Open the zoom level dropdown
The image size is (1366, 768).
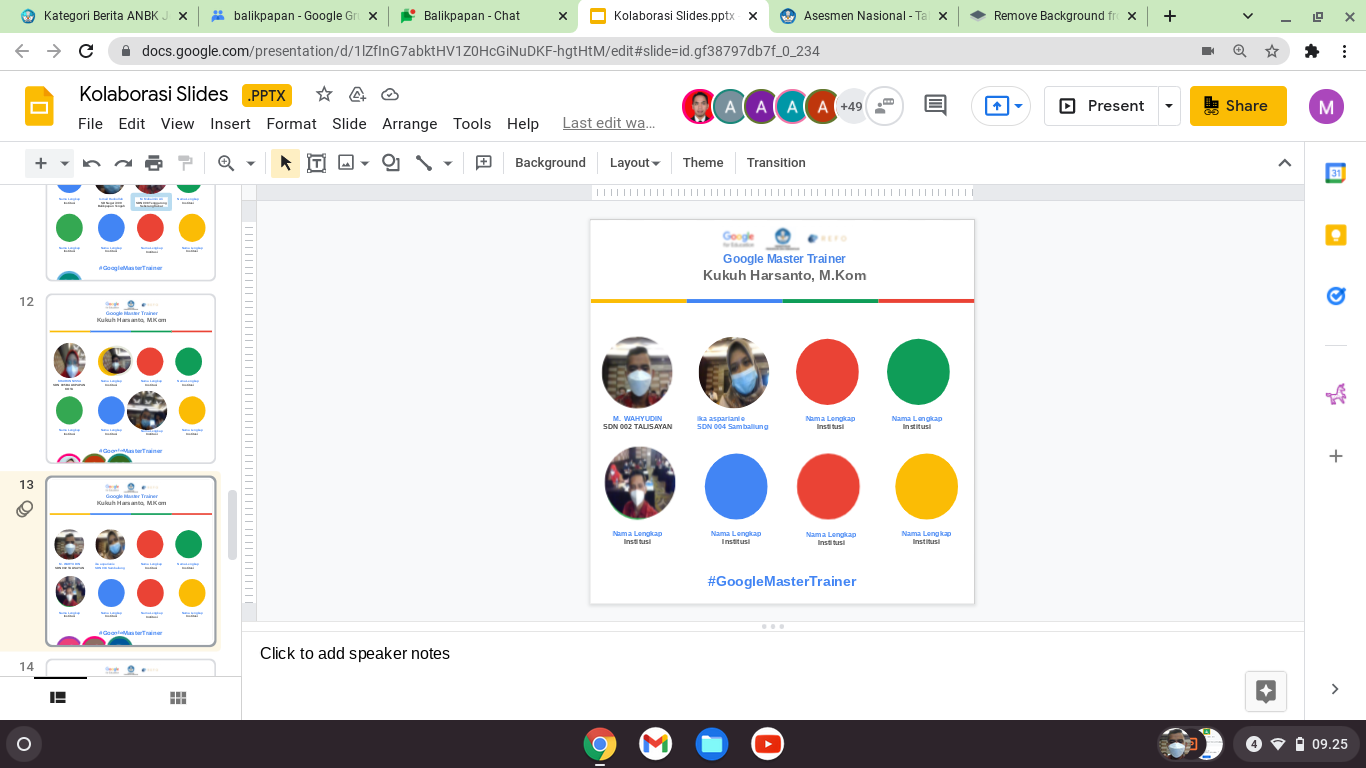tap(250, 163)
